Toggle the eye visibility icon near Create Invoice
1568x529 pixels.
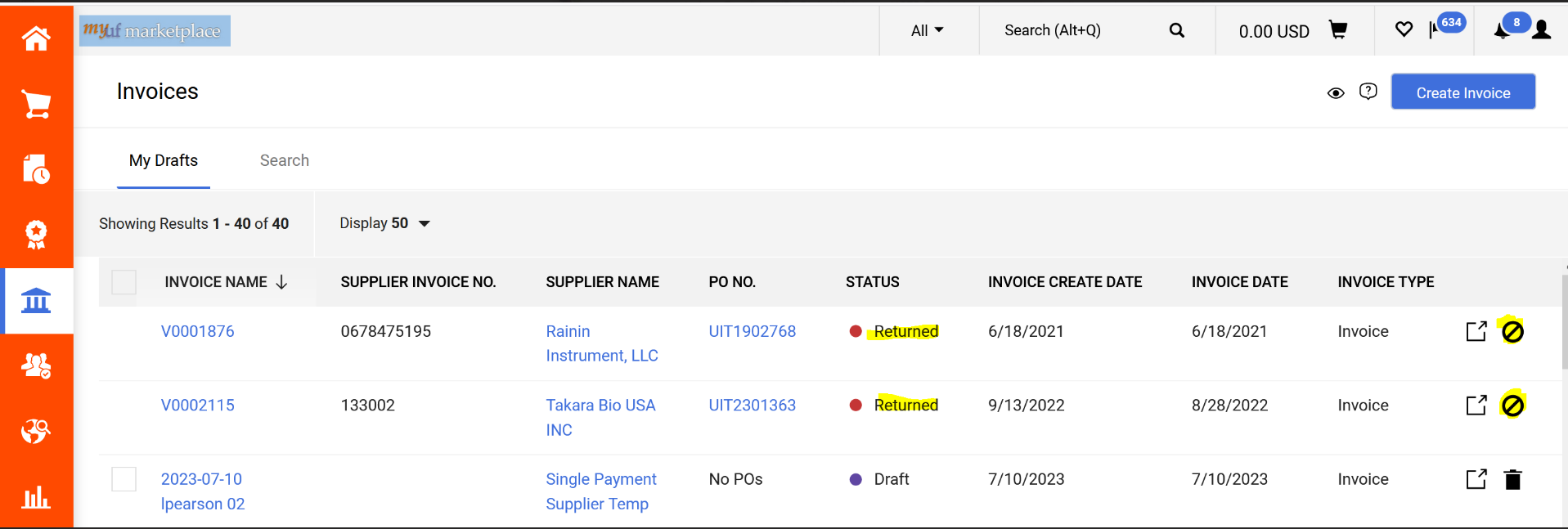[x=1335, y=93]
